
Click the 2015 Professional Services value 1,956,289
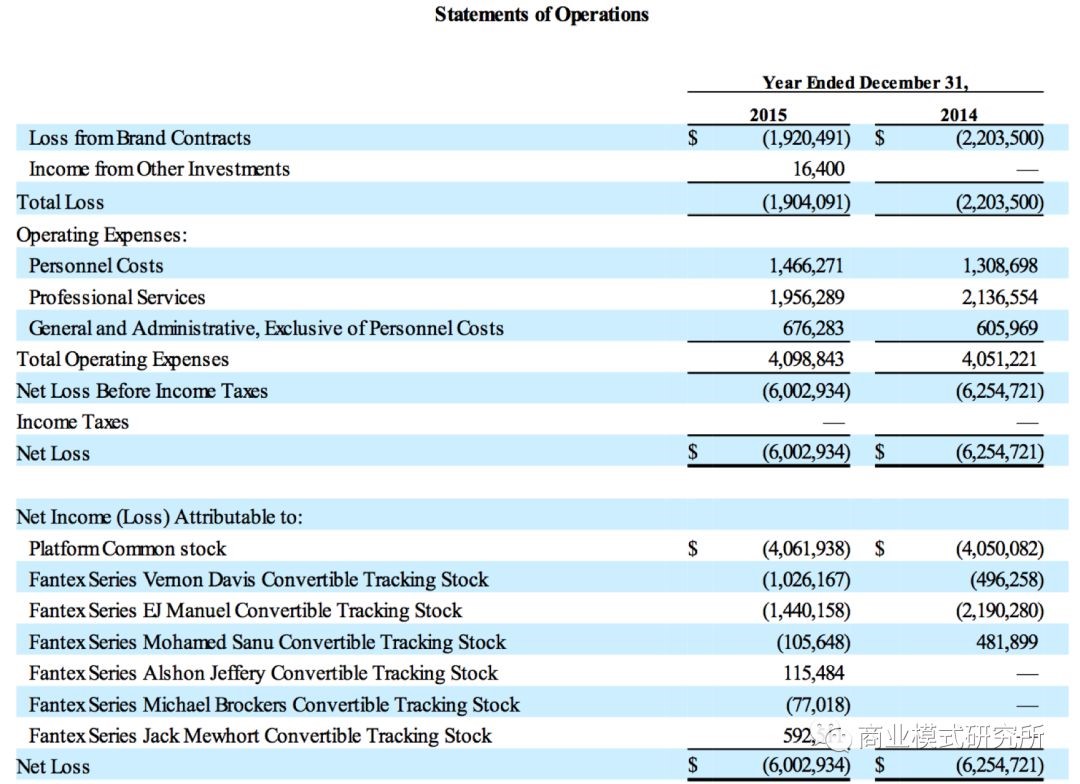click(806, 298)
